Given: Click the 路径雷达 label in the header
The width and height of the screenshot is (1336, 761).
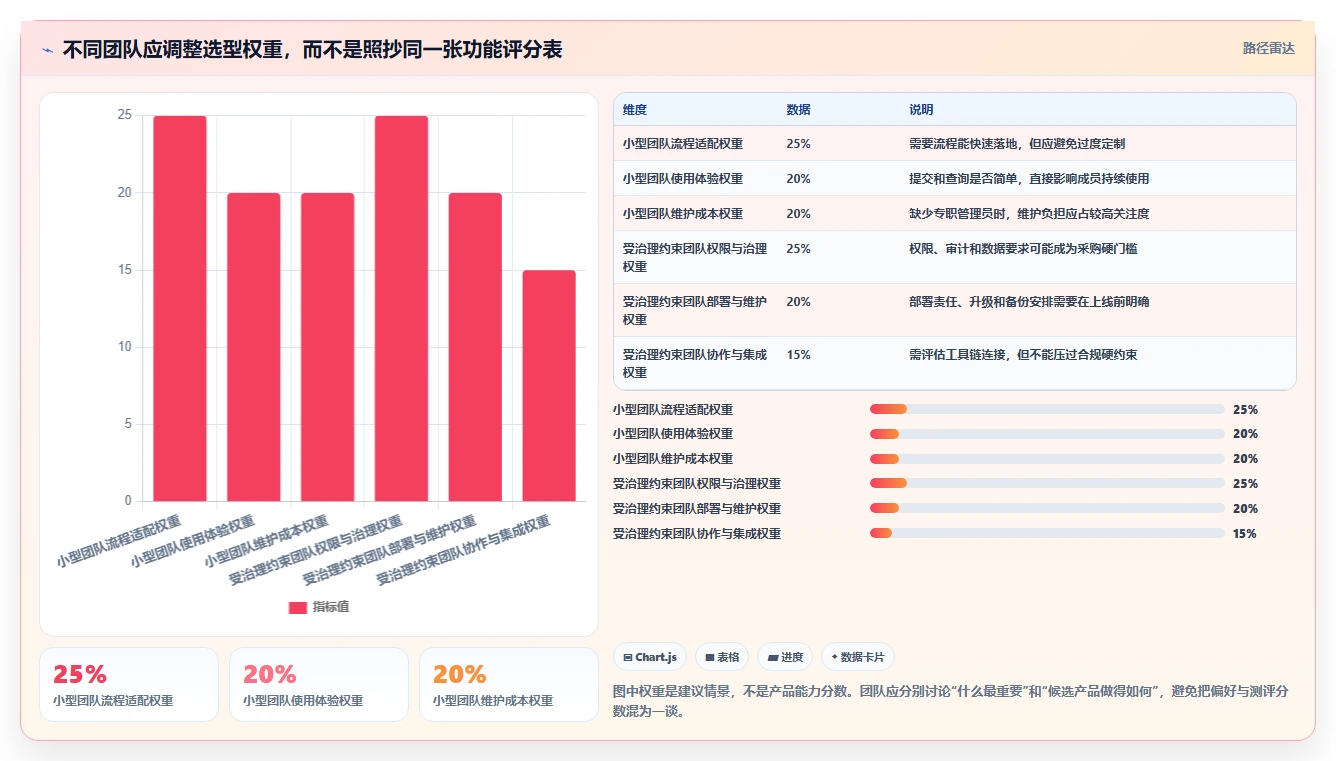Looking at the screenshot, I should (1268, 48).
